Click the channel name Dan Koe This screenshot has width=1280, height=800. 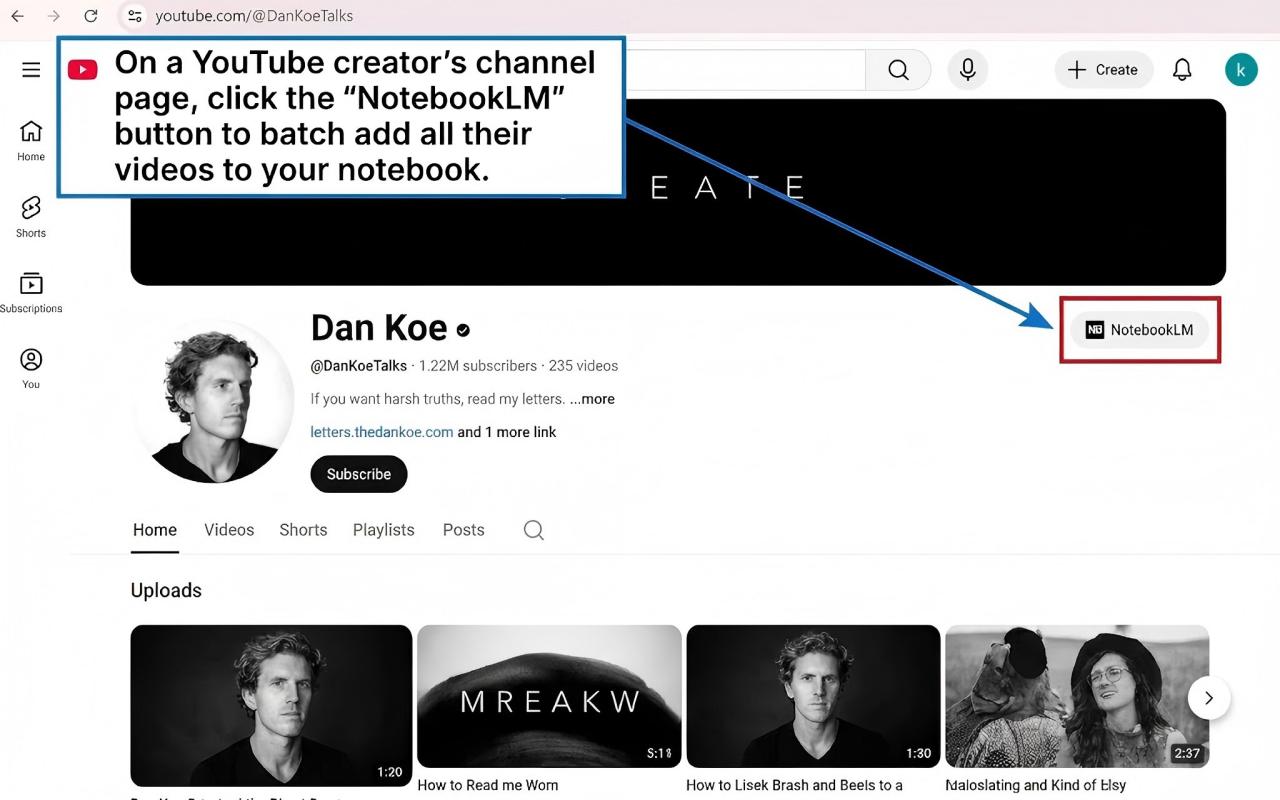click(379, 328)
